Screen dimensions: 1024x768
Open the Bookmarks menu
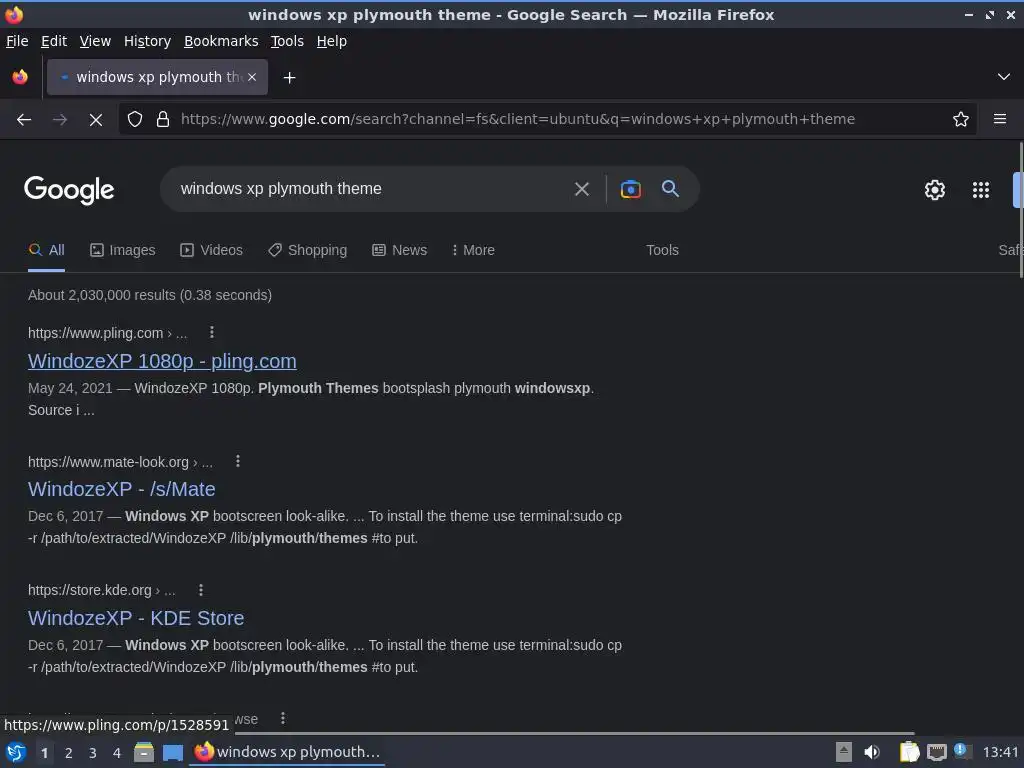(221, 41)
